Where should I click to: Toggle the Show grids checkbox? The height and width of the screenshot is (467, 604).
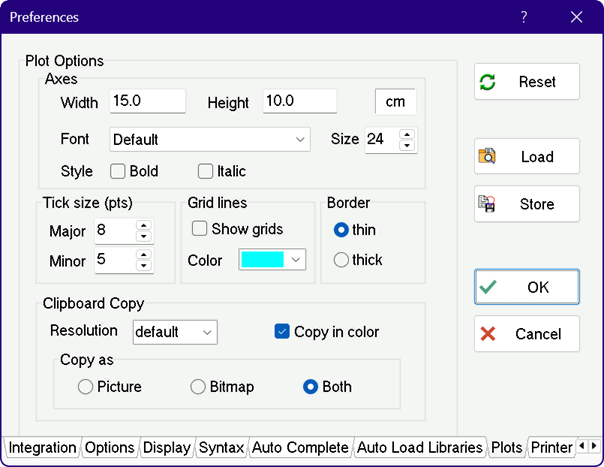200,229
